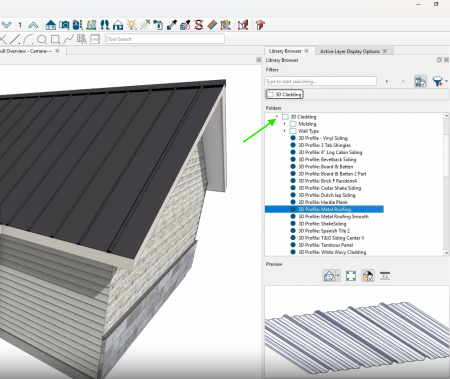Click the spray can material painter icon
450x379 pixels.
[x=158, y=25]
